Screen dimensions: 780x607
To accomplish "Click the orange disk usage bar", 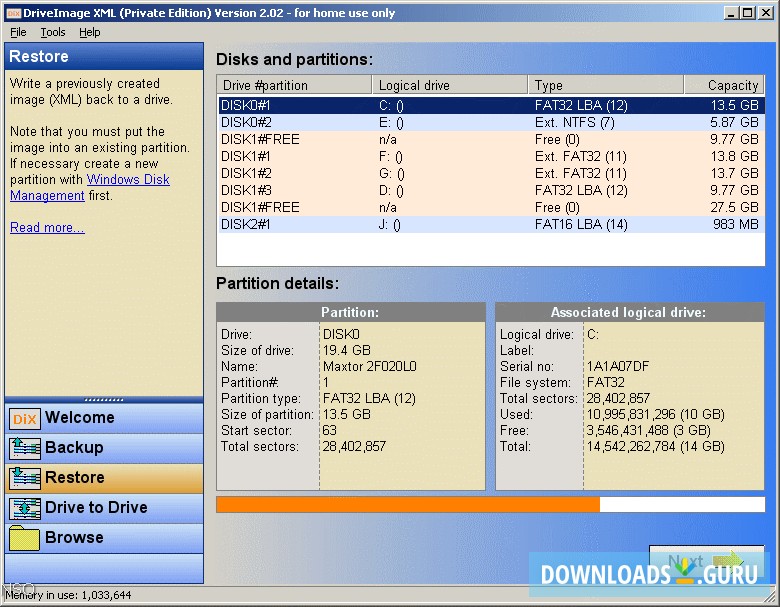I will 408,504.
